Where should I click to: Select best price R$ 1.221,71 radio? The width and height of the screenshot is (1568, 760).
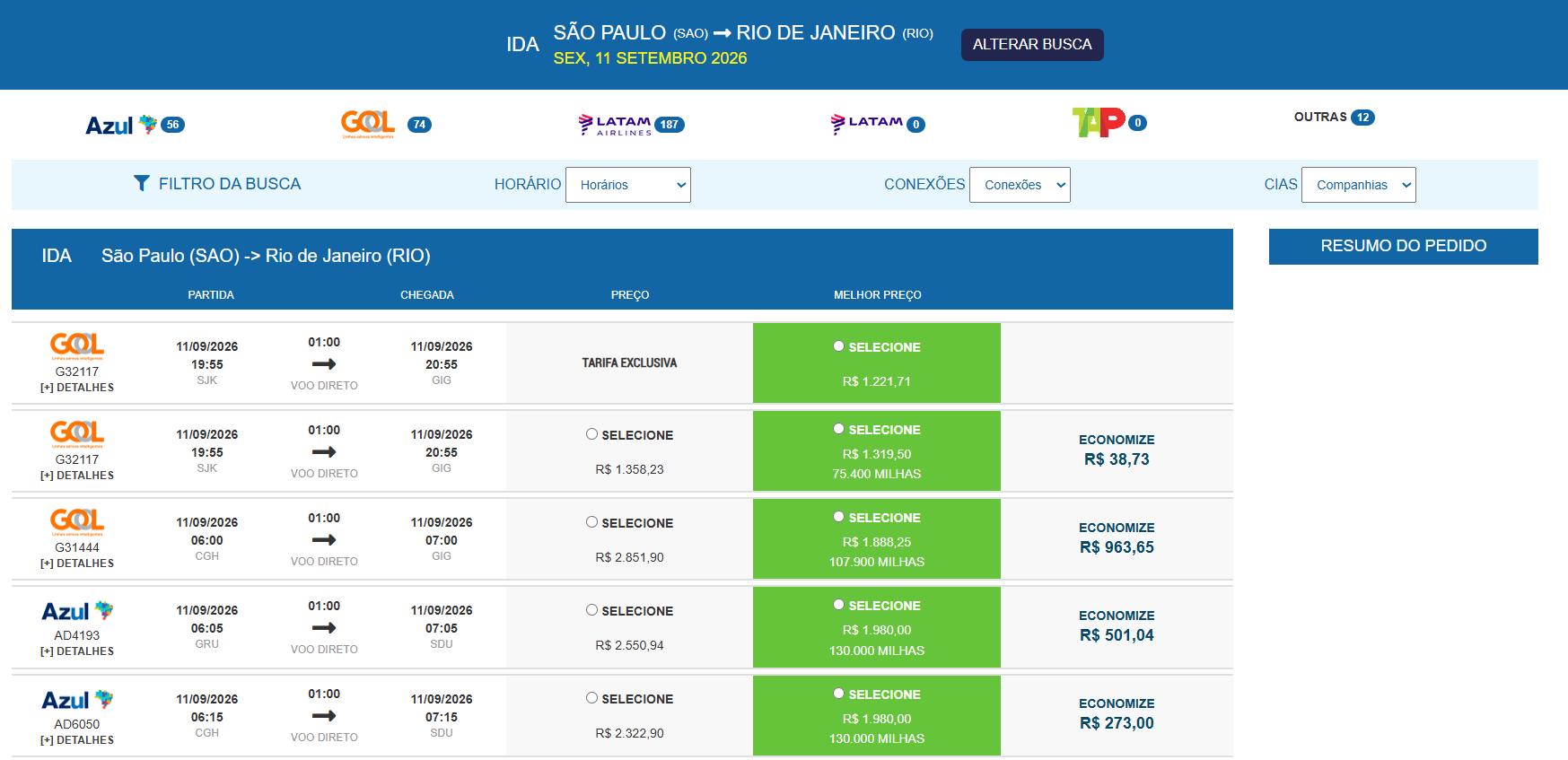click(x=838, y=346)
